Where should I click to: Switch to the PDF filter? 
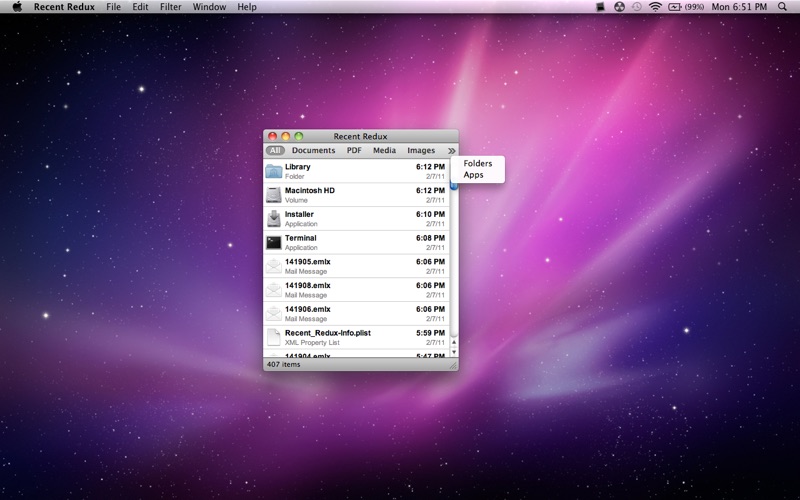click(354, 150)
